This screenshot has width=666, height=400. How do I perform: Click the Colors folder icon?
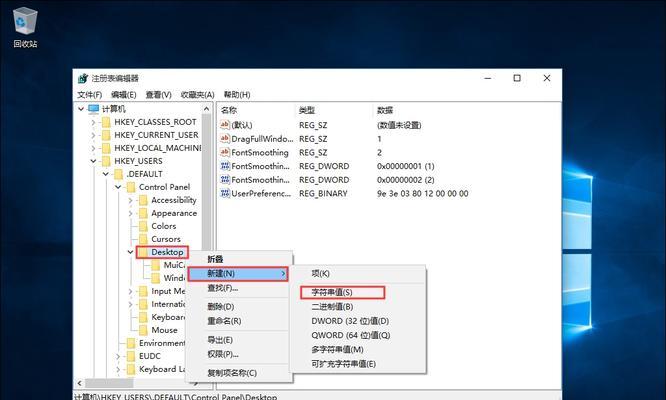click(x=144, y=226)
